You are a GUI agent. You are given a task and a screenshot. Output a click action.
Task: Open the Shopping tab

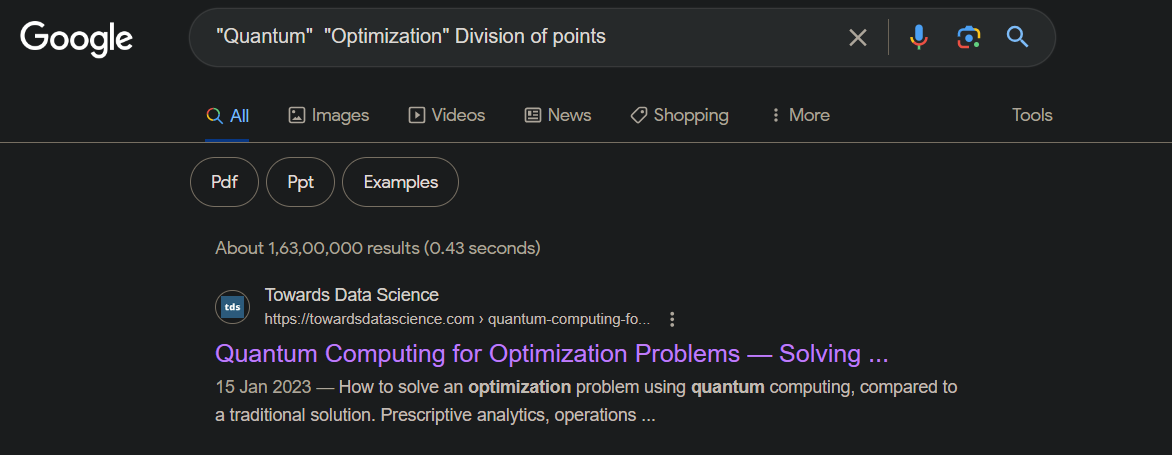point(679,115)
